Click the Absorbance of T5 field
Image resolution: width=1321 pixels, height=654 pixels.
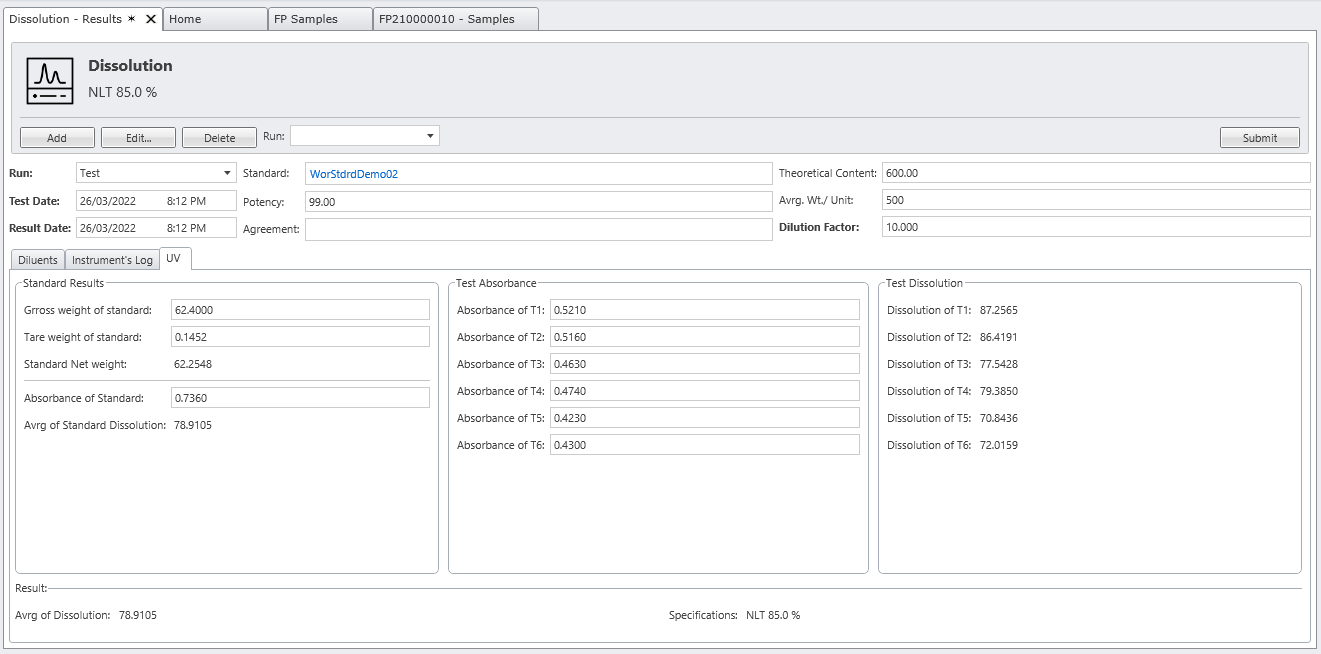(704, 418)
